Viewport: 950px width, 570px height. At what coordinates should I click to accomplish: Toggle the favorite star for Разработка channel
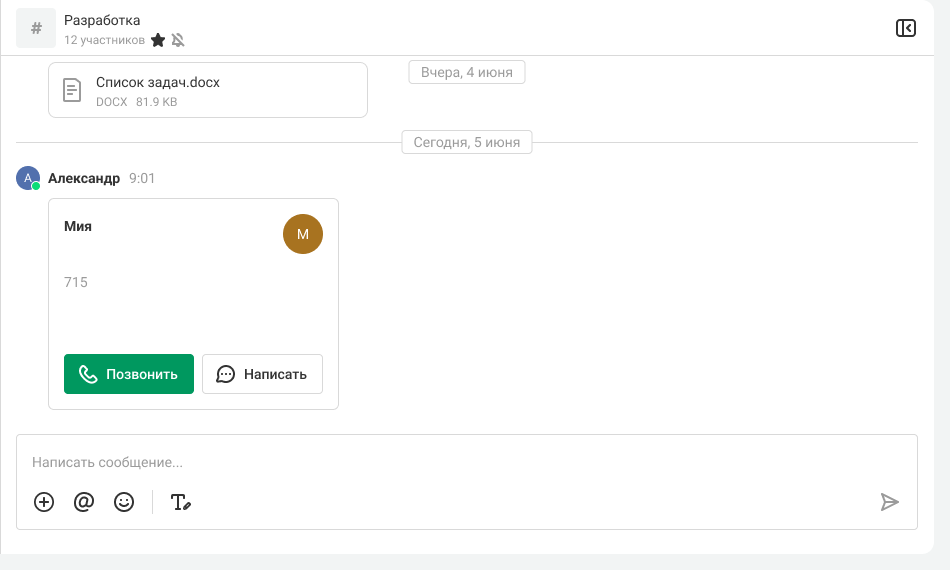coord(157,40)
